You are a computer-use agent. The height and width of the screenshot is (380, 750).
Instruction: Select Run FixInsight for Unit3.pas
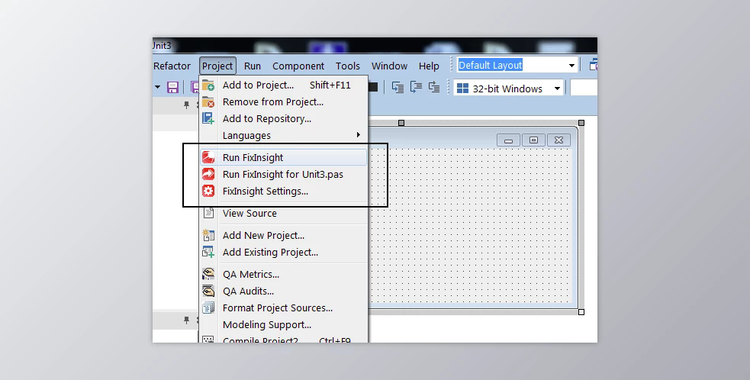(284, 174)
